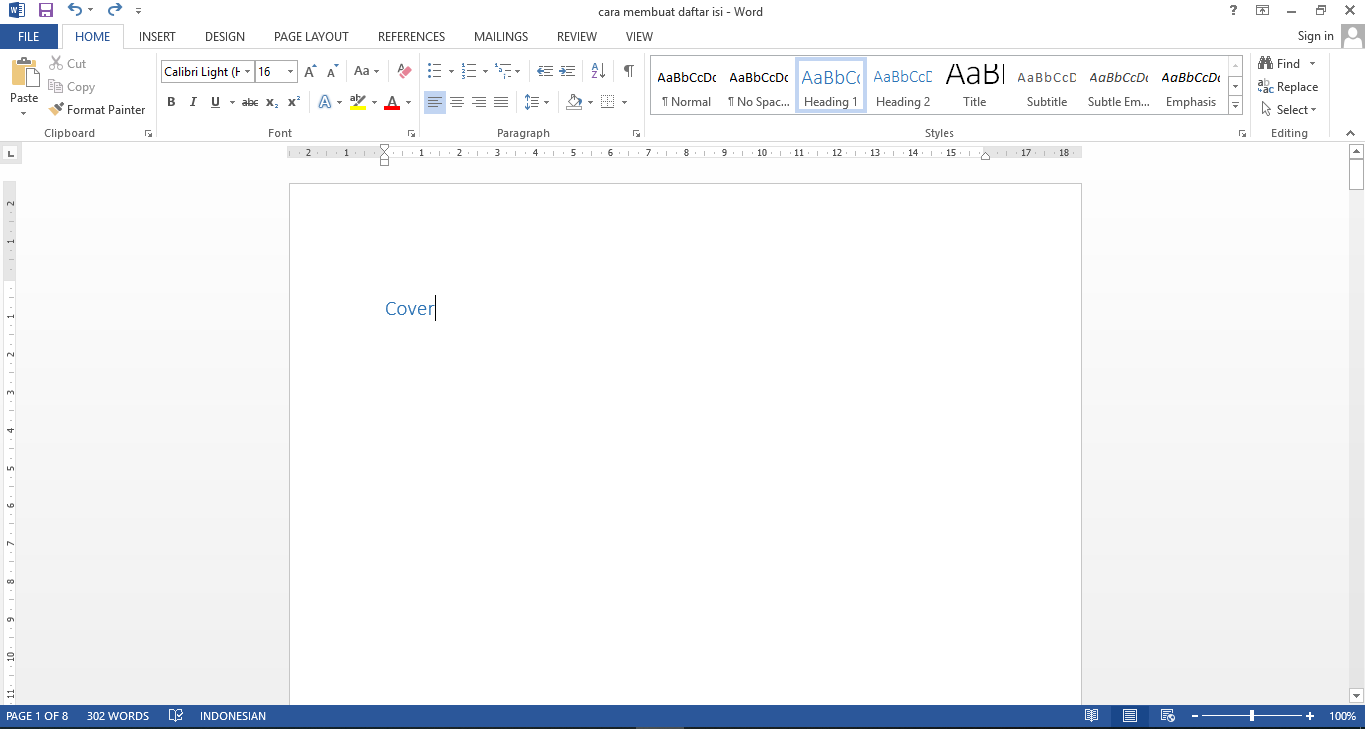Open the Paste options dropdown arrow
The width and height of the screenshot is (1365, 729).
(x=24, y=112)
